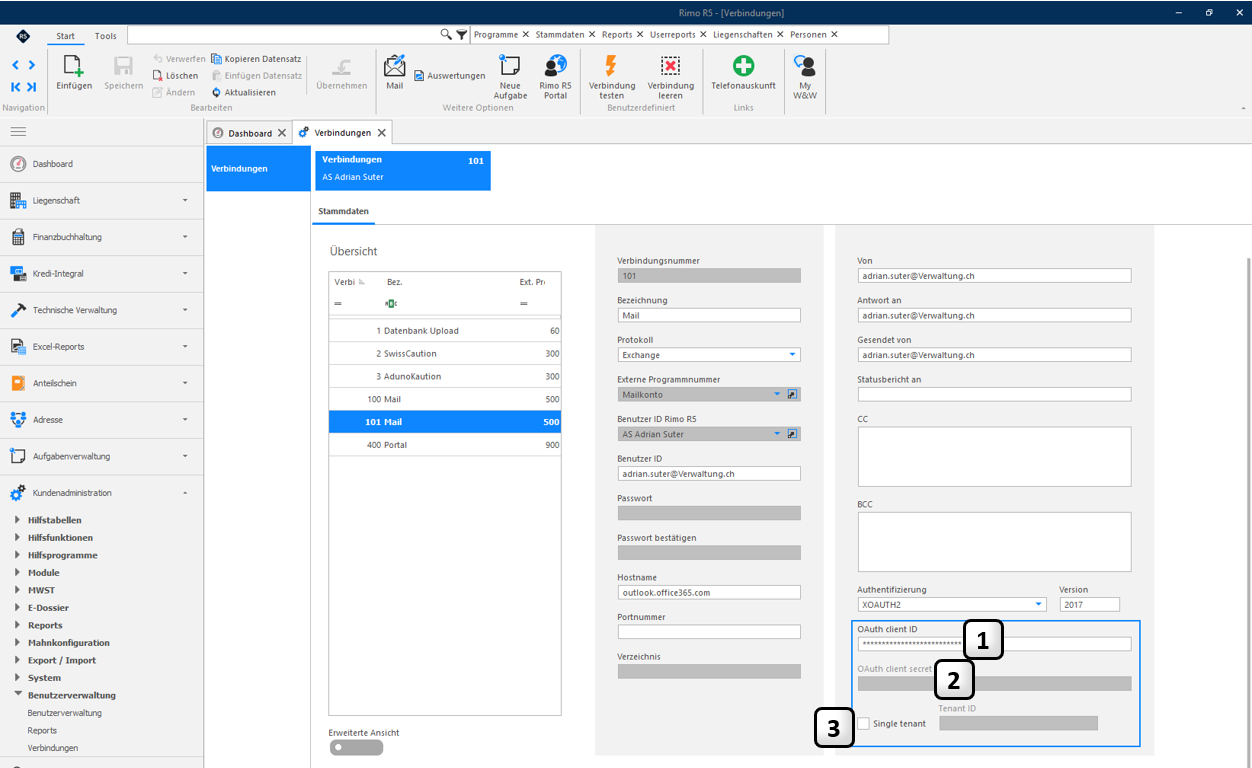This screenshot has width=1252, height=768.
Task: Open the Protokoll Exchange dropdown
Action: pyautogui.click(x=793, y=355)
